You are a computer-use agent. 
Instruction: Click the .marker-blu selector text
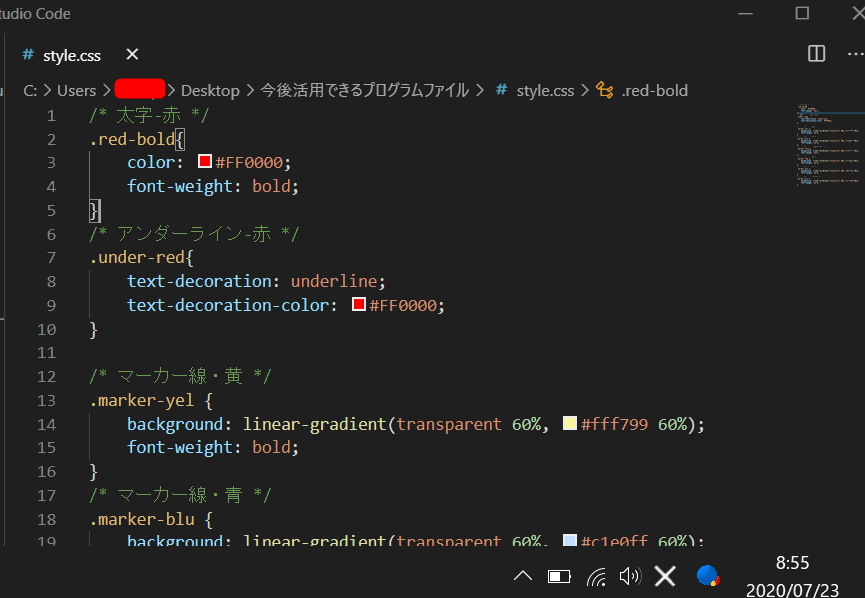pos(142,519)
